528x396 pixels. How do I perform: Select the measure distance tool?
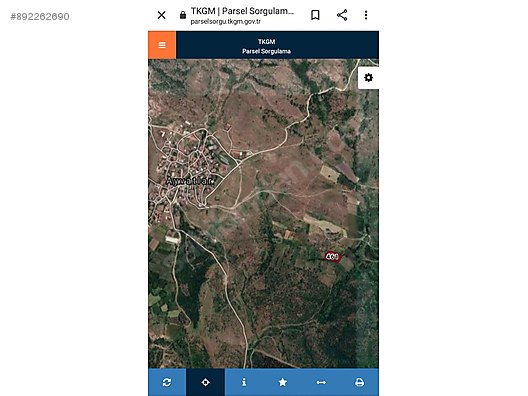(321, 382)
